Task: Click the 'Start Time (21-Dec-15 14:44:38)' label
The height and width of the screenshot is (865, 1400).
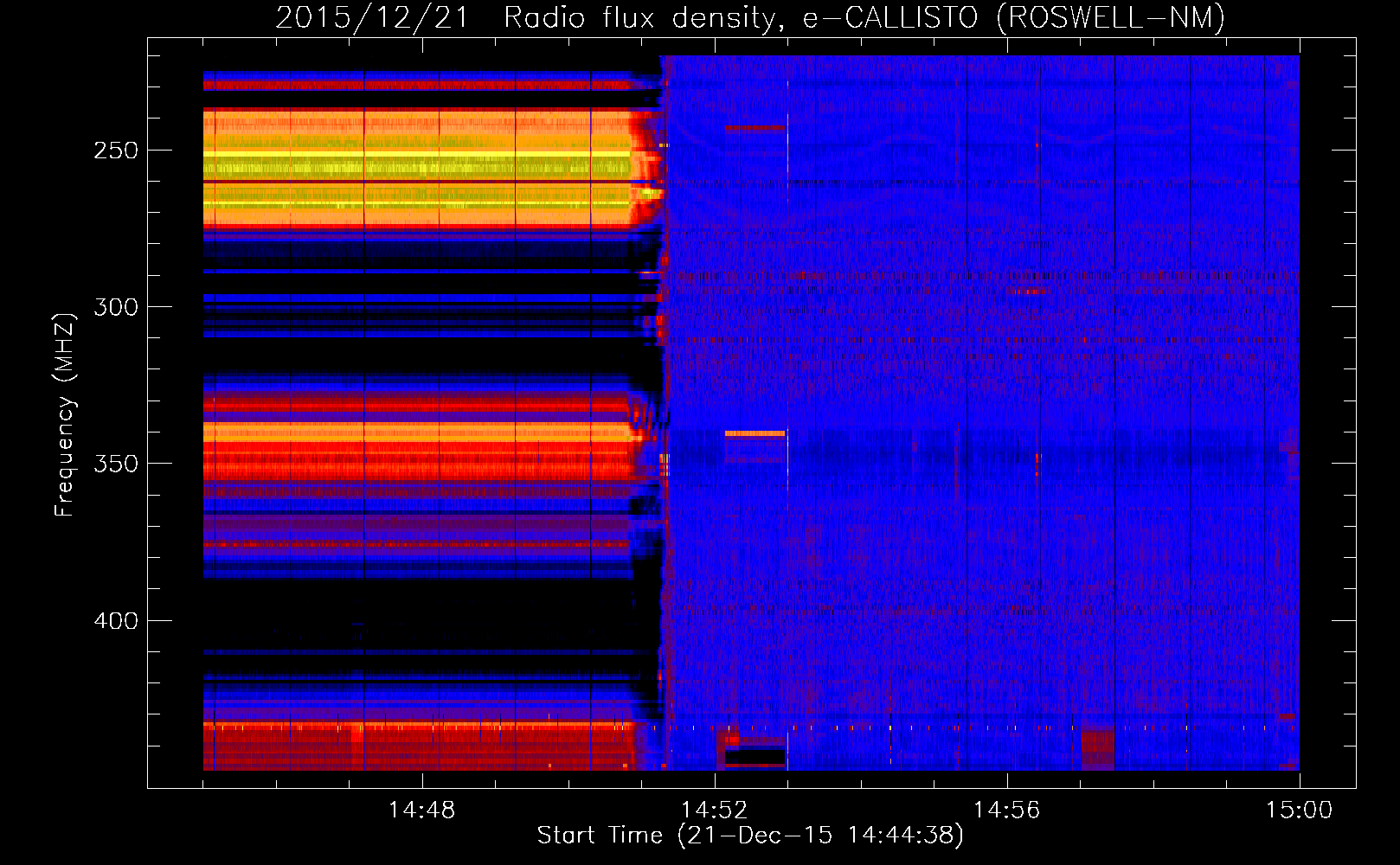Action: (750, 836)
